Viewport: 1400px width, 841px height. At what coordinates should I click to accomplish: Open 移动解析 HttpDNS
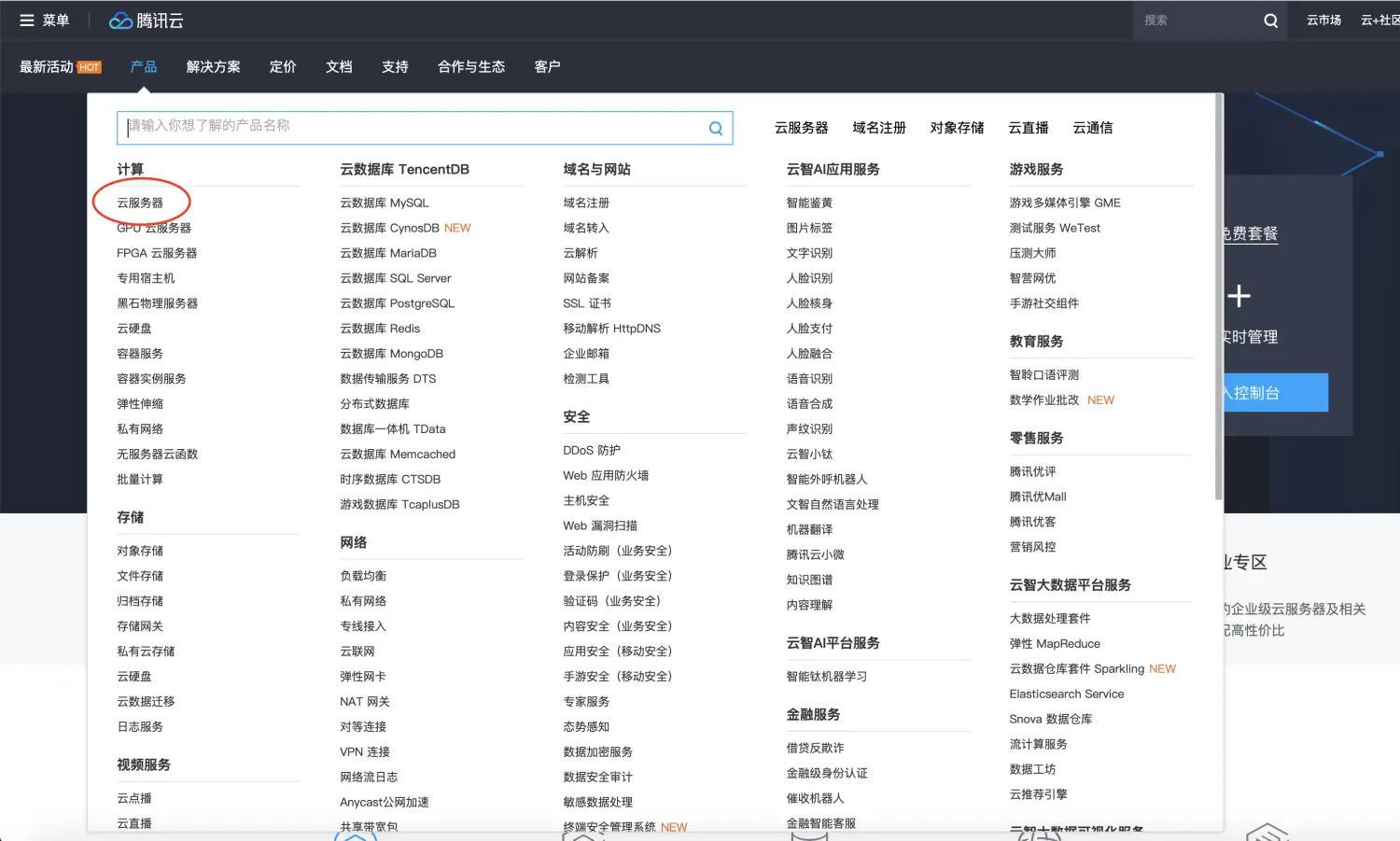click(x=611, y=329)
